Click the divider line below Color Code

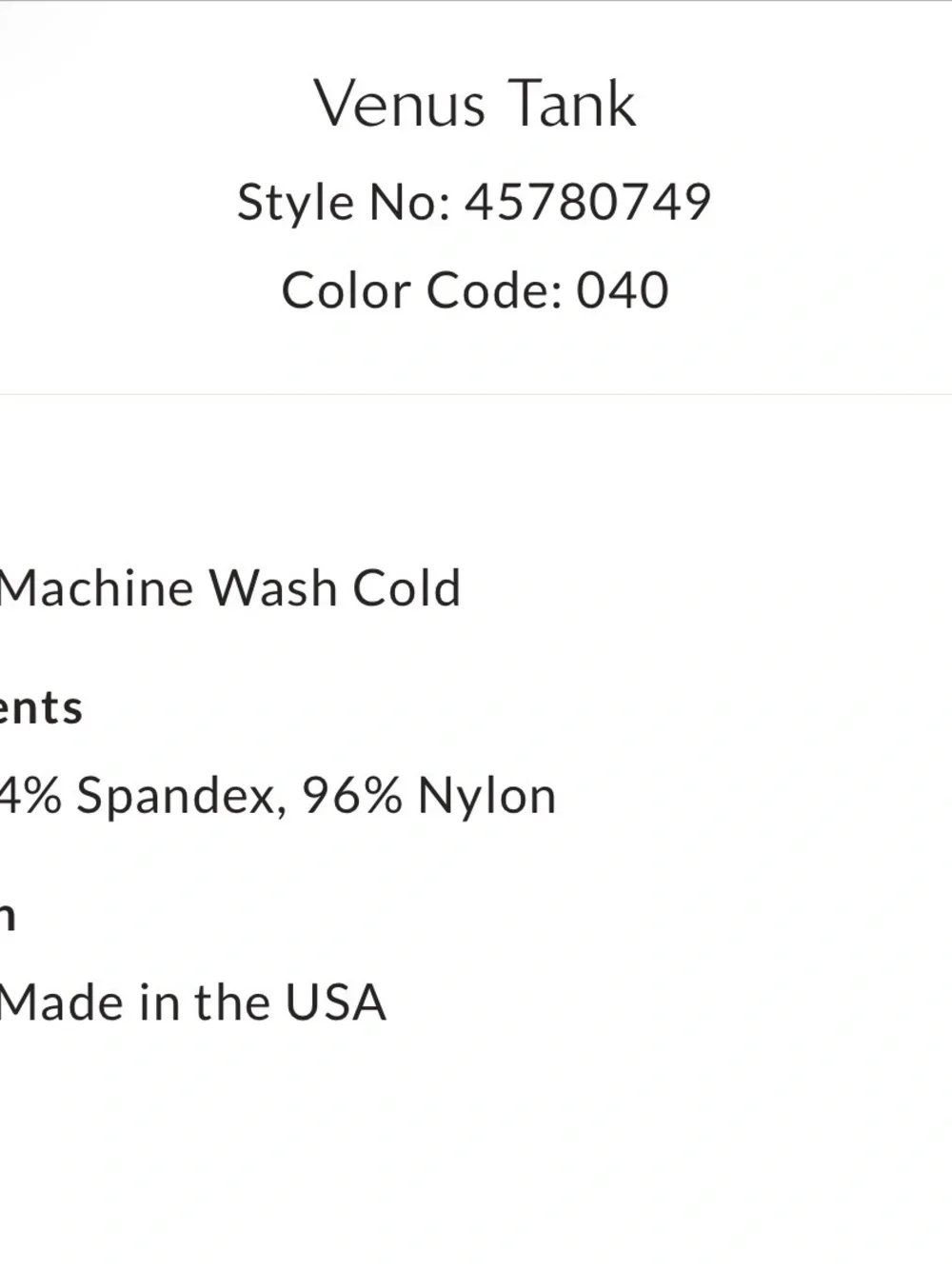tap(476, 393)
